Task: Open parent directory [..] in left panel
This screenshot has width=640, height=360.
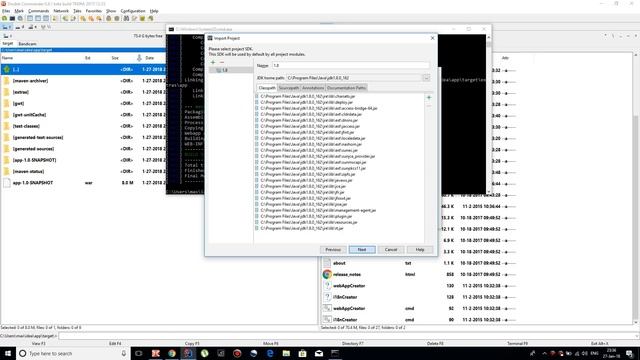Action: coord(83,69)
